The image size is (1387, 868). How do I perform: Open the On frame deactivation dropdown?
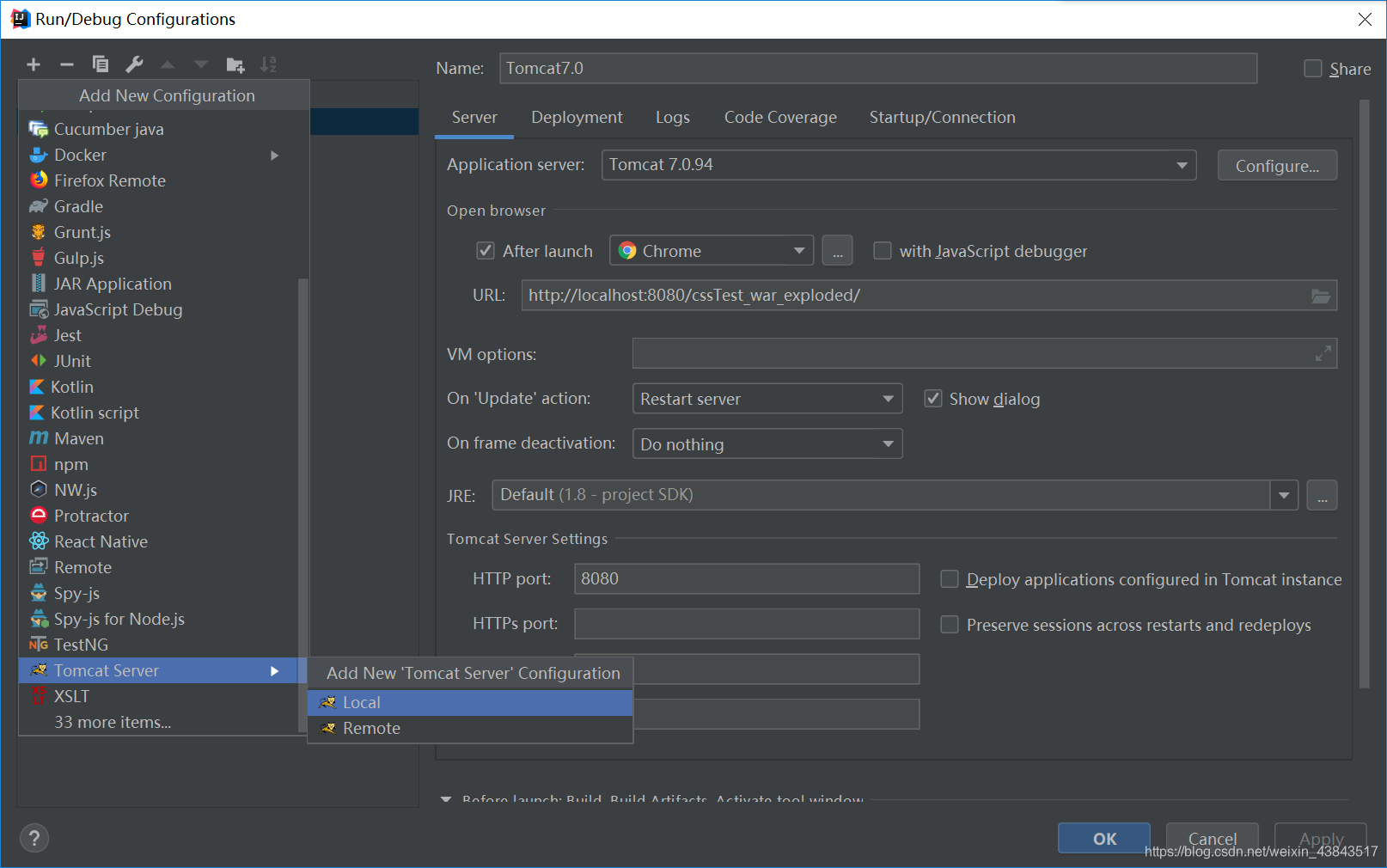tap(767, 444)
